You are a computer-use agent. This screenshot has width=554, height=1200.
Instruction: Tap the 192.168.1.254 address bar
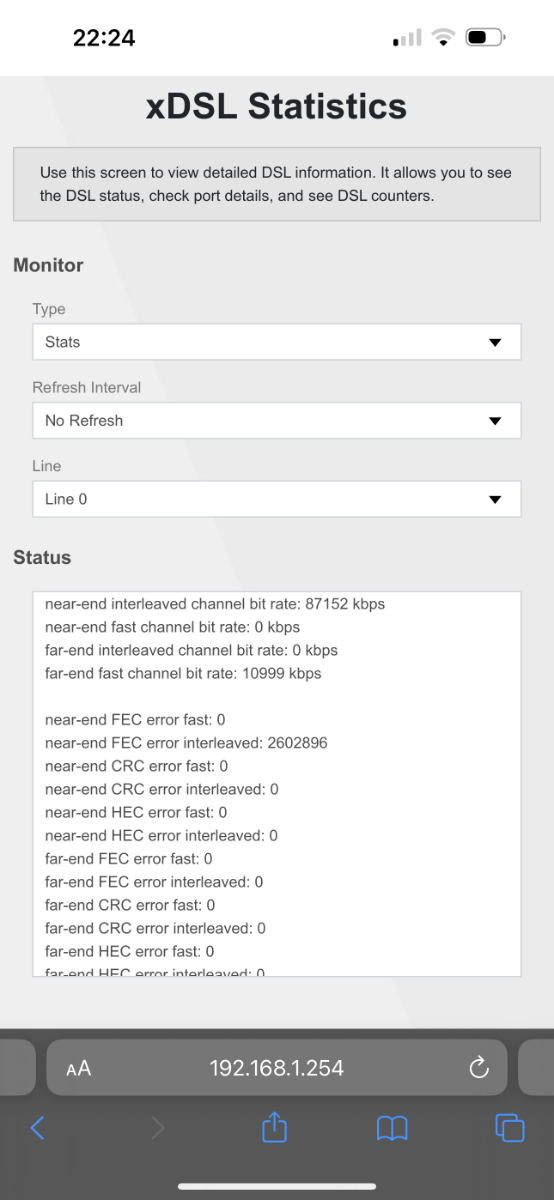pyautogui.click(x=277, y=1068)
